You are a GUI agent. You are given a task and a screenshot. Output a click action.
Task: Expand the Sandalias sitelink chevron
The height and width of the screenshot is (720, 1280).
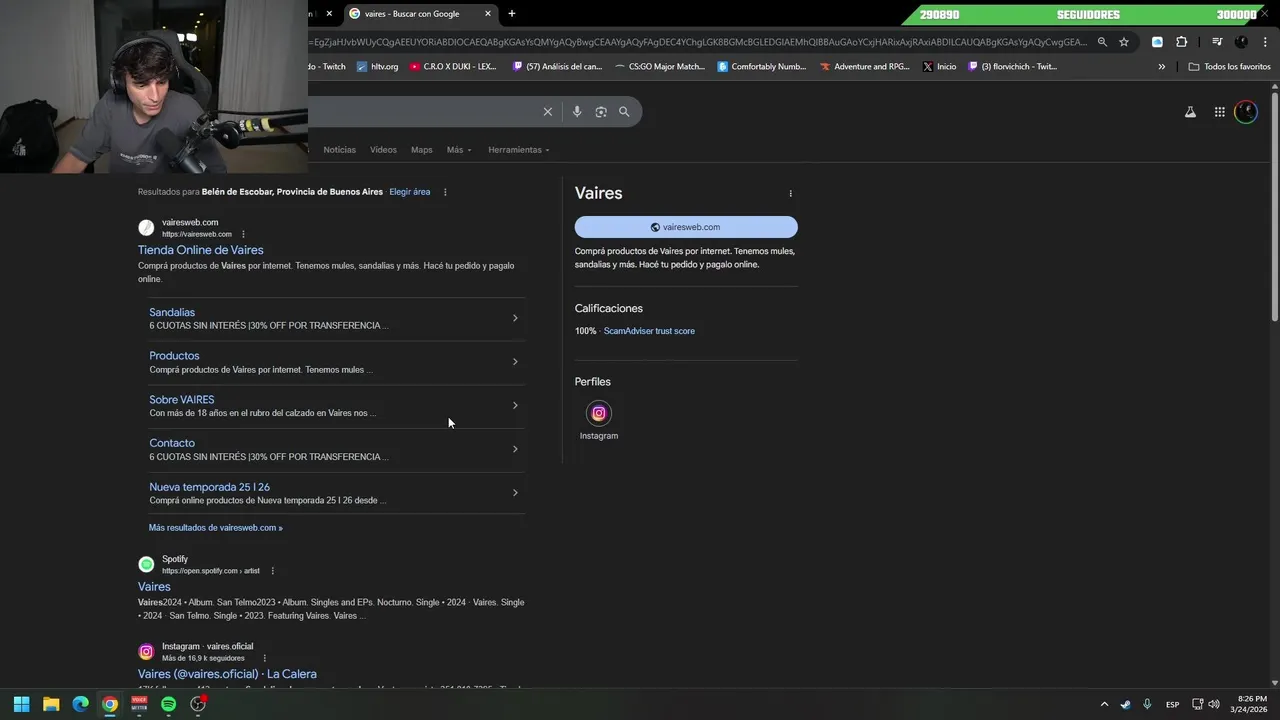[515, 318]
